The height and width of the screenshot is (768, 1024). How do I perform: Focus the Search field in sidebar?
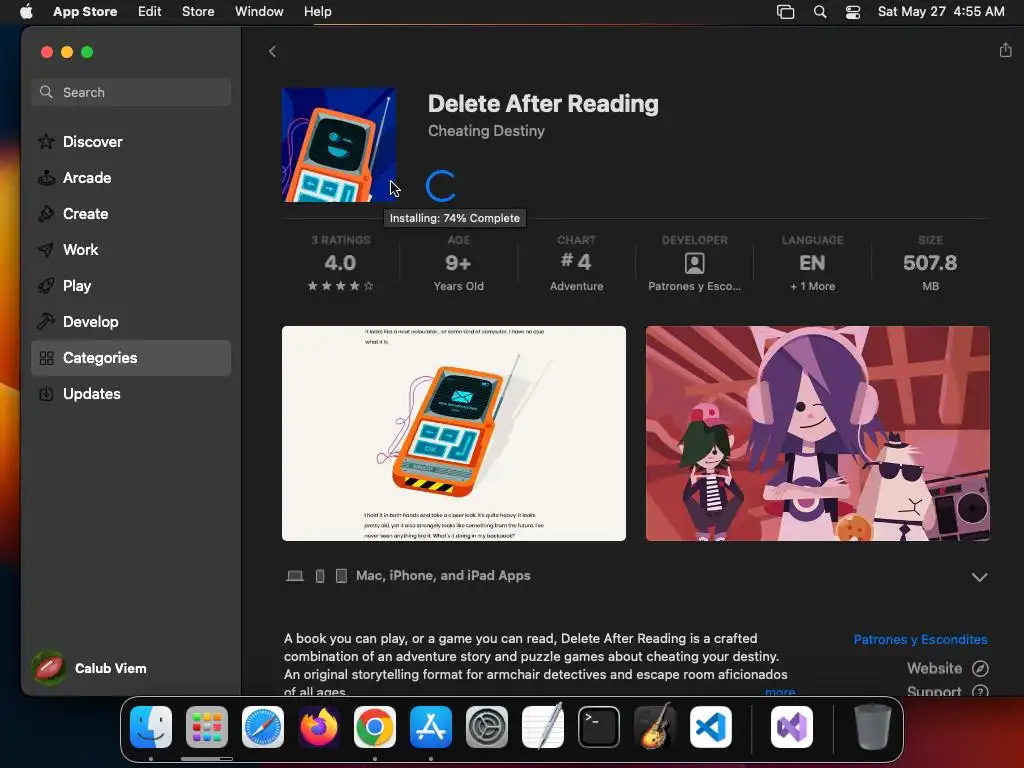pyautogui.click(x=131, y=92)
